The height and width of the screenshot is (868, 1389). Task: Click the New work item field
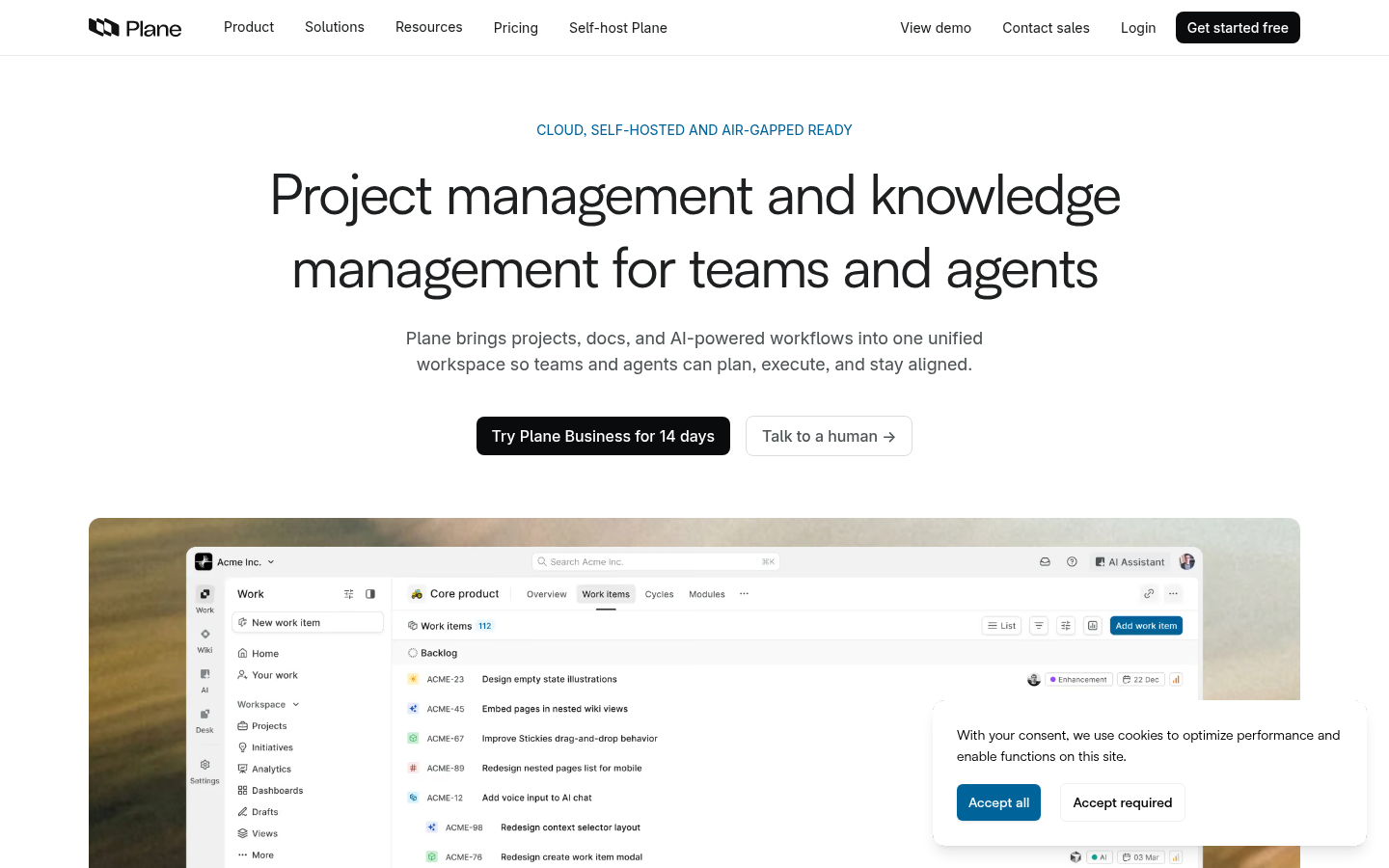click(x=308, y=623)
